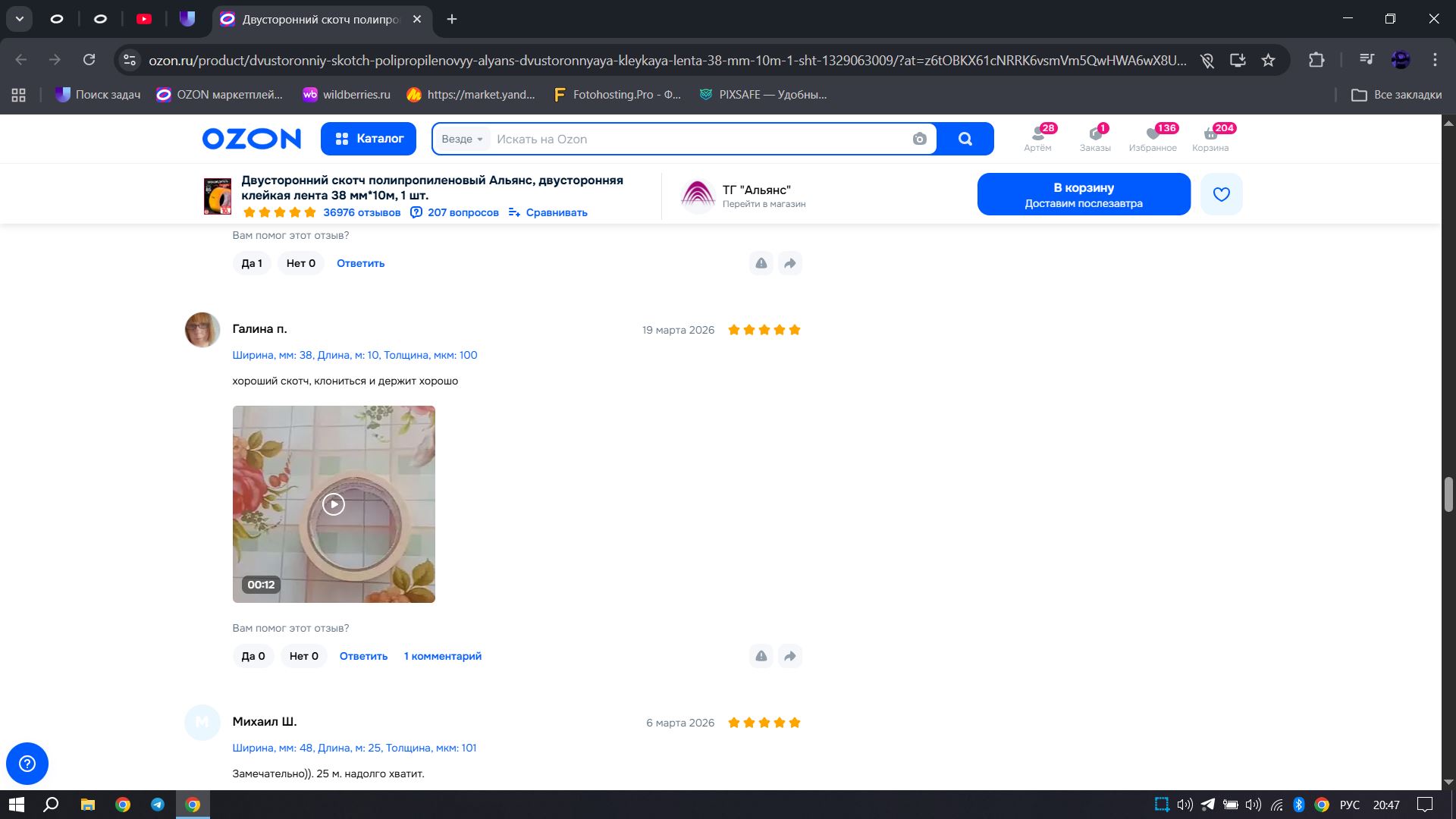Bookmark page with star icon
Viewport: 1456px width, 819px height.
[1268, 60]
